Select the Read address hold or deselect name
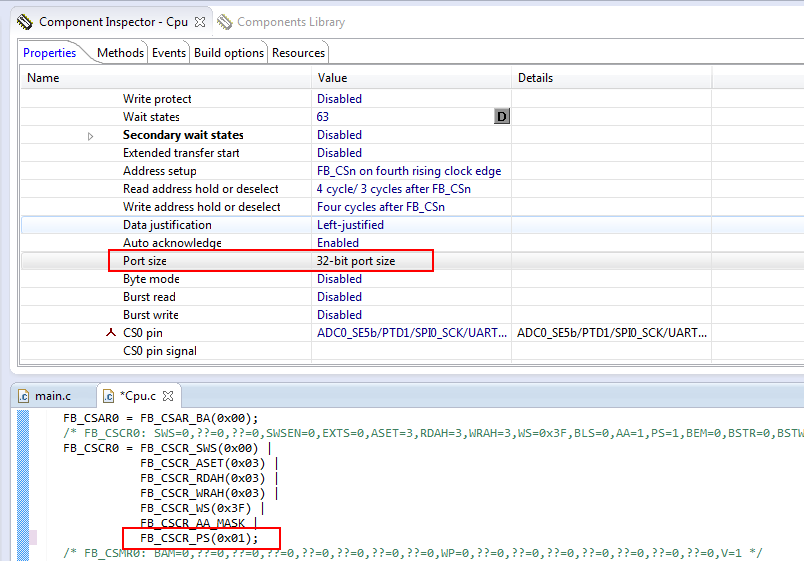The height and width of the screenshot is (561, 804). (x=200, y=189)
